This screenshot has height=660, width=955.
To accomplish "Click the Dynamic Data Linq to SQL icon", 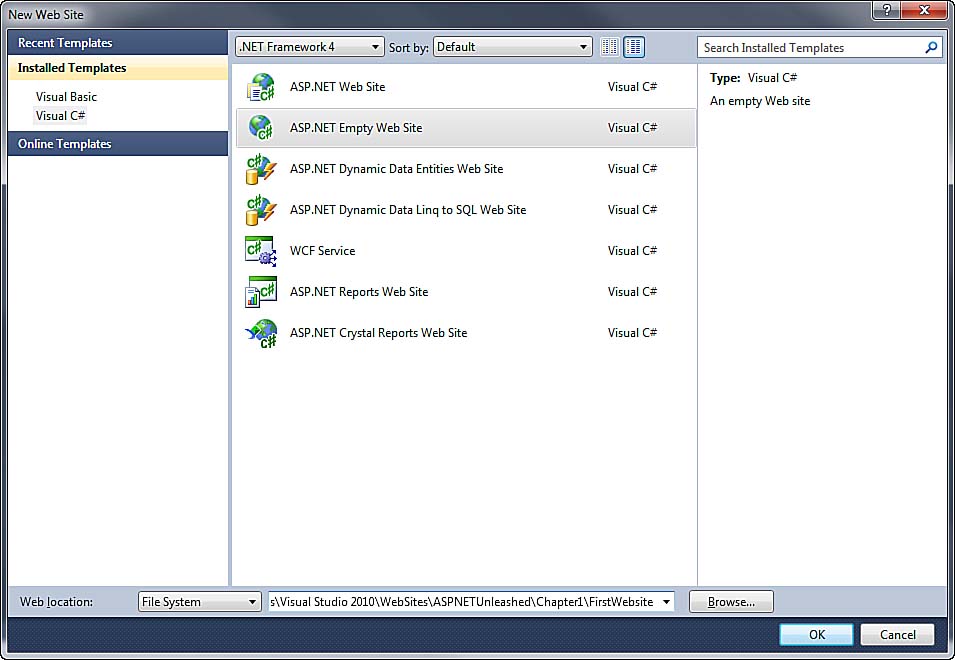I will tap(261, 210).
